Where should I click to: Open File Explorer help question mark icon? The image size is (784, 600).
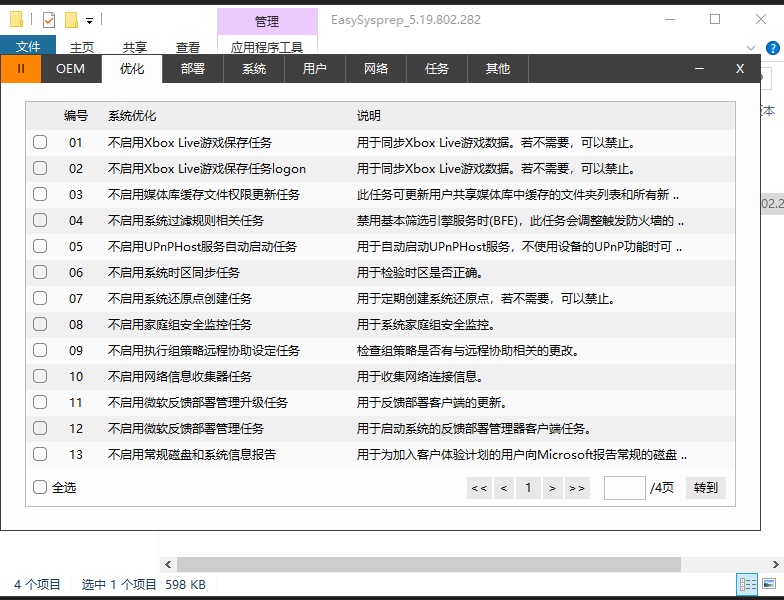tap(774, 47)
